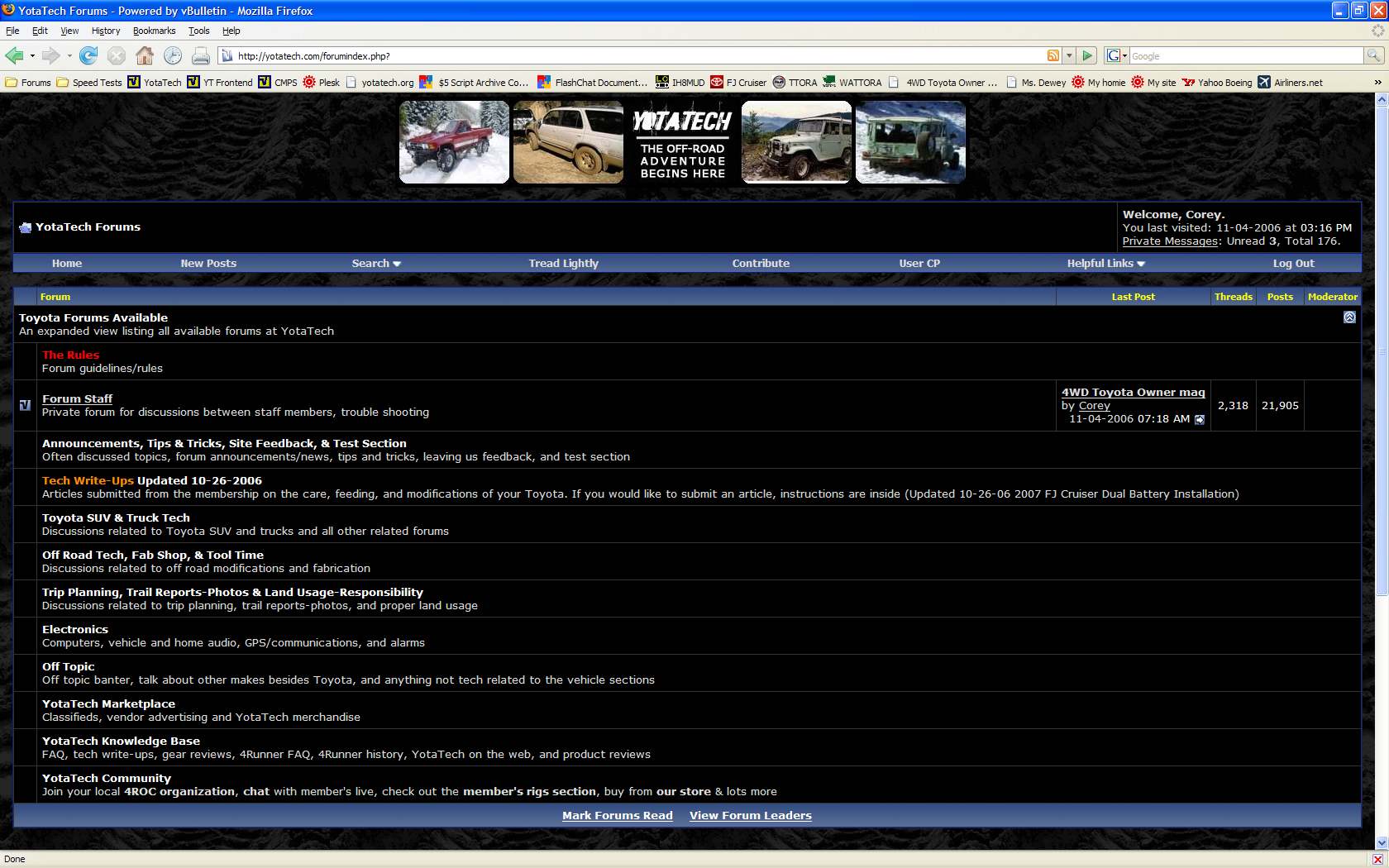Open the Airliners.net bookmark
Image resolution: width=1389 pixels, height=868 pixels.
[1291, 83]
